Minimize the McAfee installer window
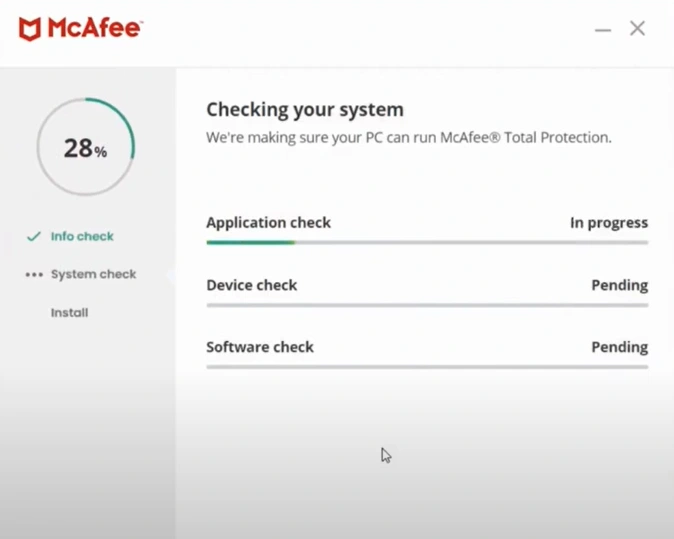Image resolution: width=674 pixels, height=539 pixels. coord(603,30)
